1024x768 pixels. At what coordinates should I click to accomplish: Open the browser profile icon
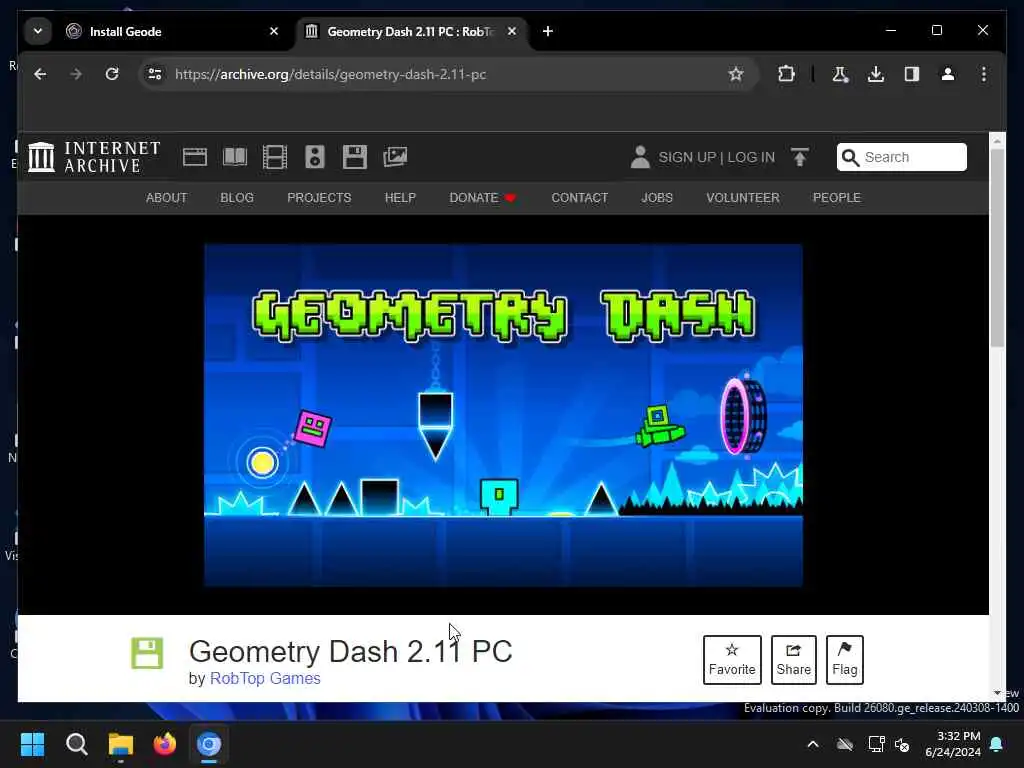tap(948, 74)
